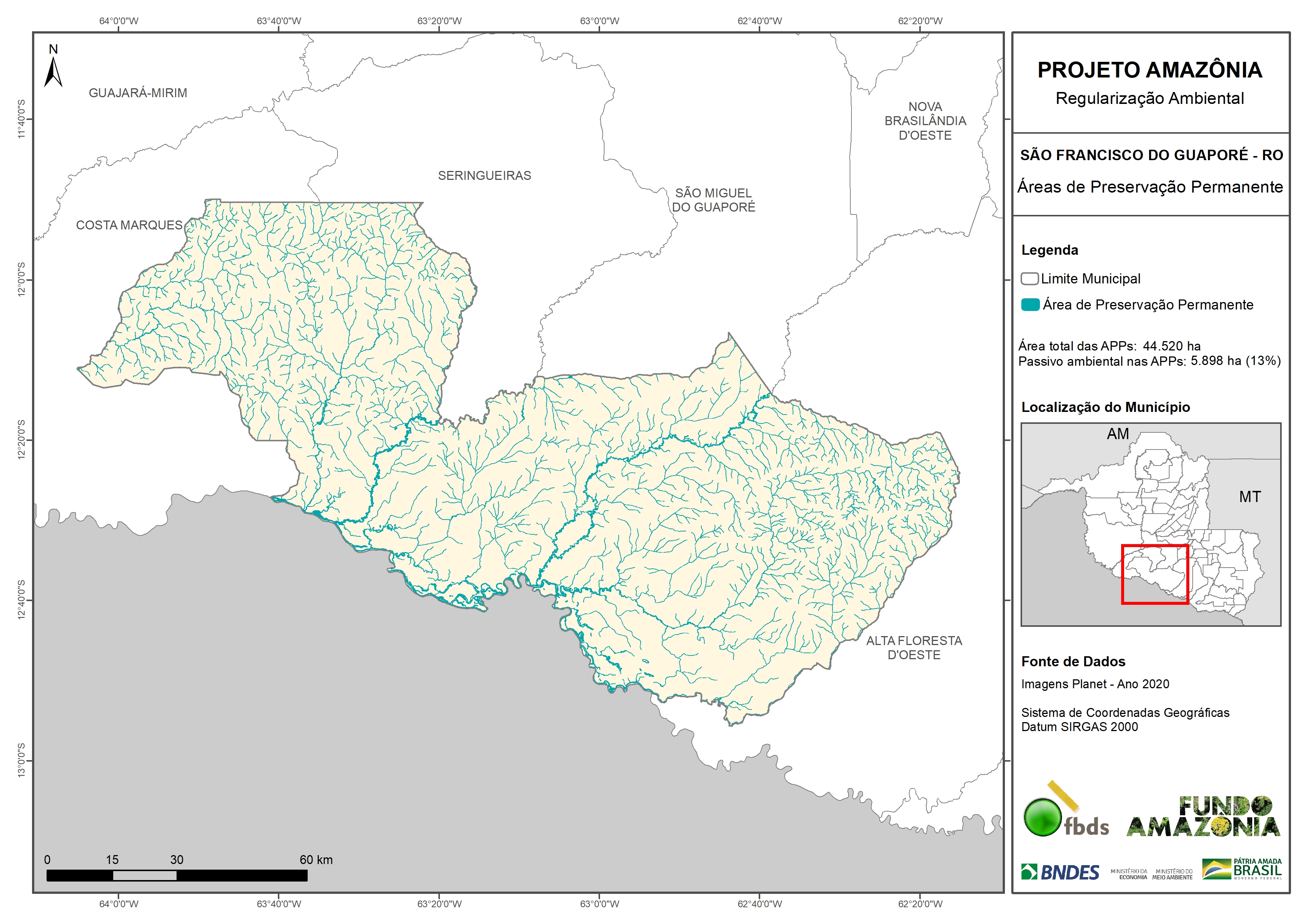Click the Ministério do Meio Ambiente logo
The width and height of the screenshot is (1307, 924).
(1172, 874)
